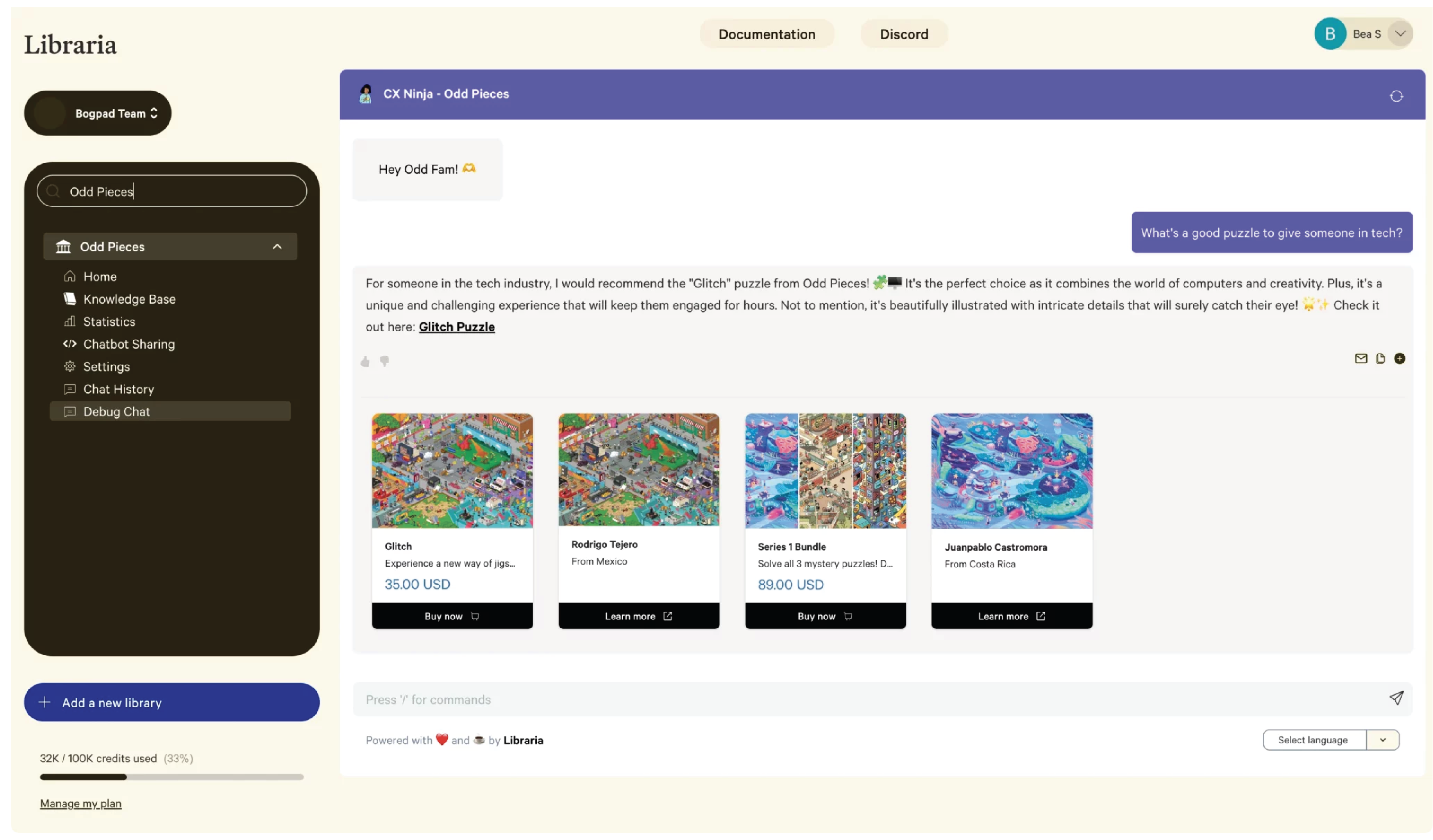Open the add annotation plus icon
Viewport: 1433px width, 840px height.
click(1400, 359)
